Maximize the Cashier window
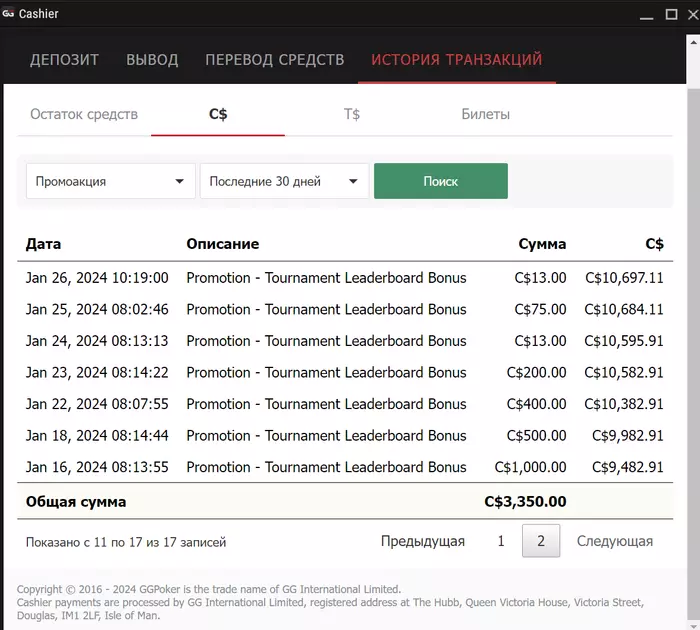Viewport: 700px width, 630px height. (671, 14)
